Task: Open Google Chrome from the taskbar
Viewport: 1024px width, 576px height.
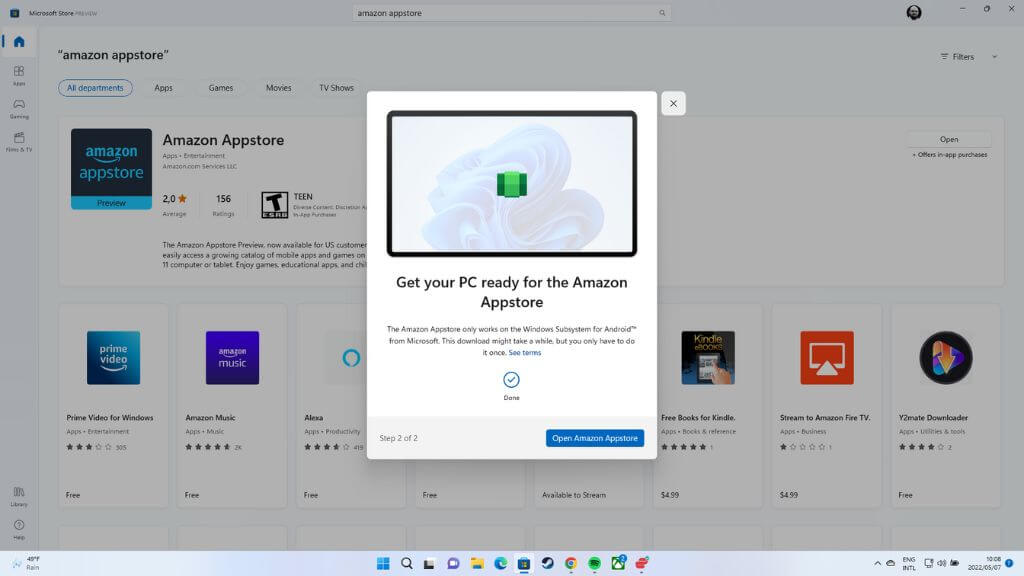Action: (571, 563)
